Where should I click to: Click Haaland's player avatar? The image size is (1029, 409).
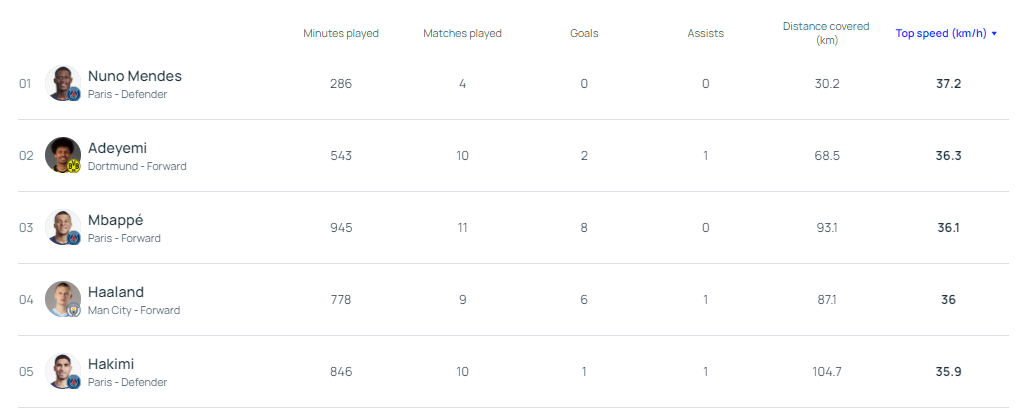pyautogui.click(x=62, y=298)
